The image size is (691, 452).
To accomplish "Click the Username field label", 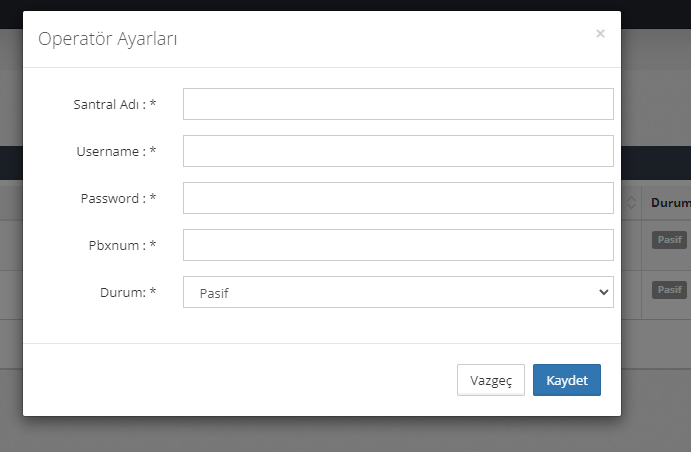I will click(116, 151).
